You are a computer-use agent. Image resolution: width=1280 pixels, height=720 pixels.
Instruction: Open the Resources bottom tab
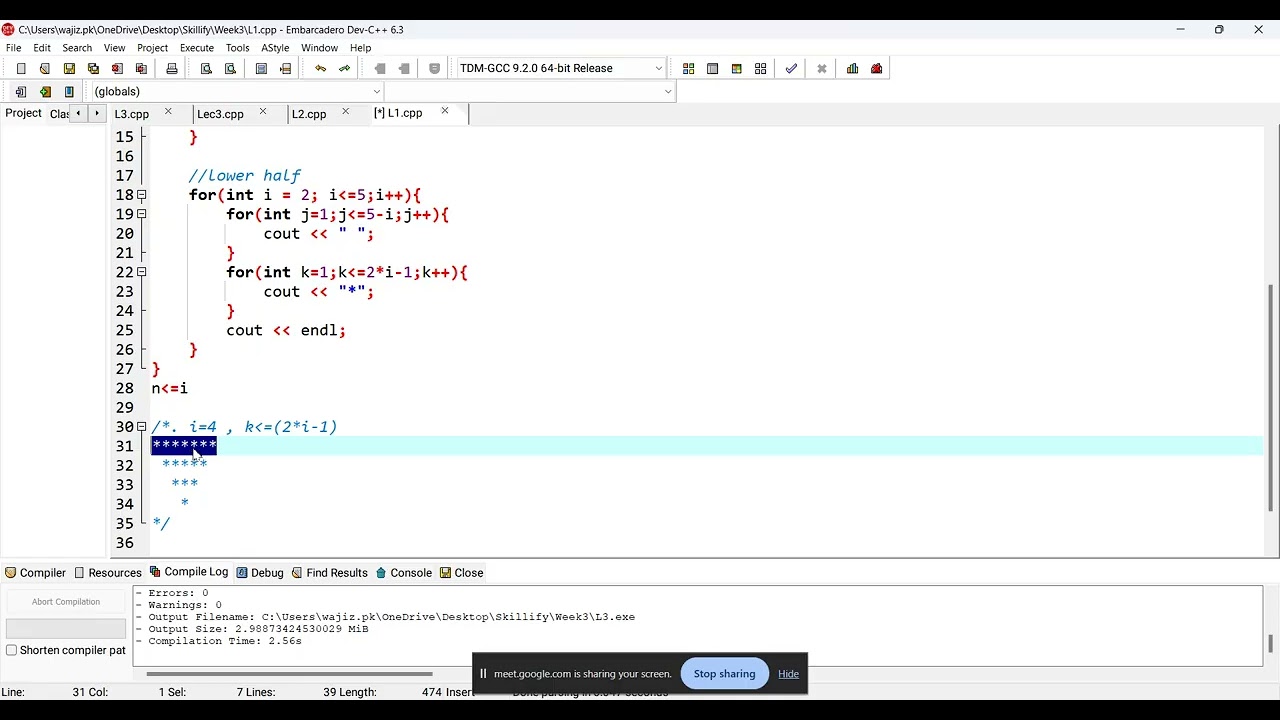click(x=108, y=573)
